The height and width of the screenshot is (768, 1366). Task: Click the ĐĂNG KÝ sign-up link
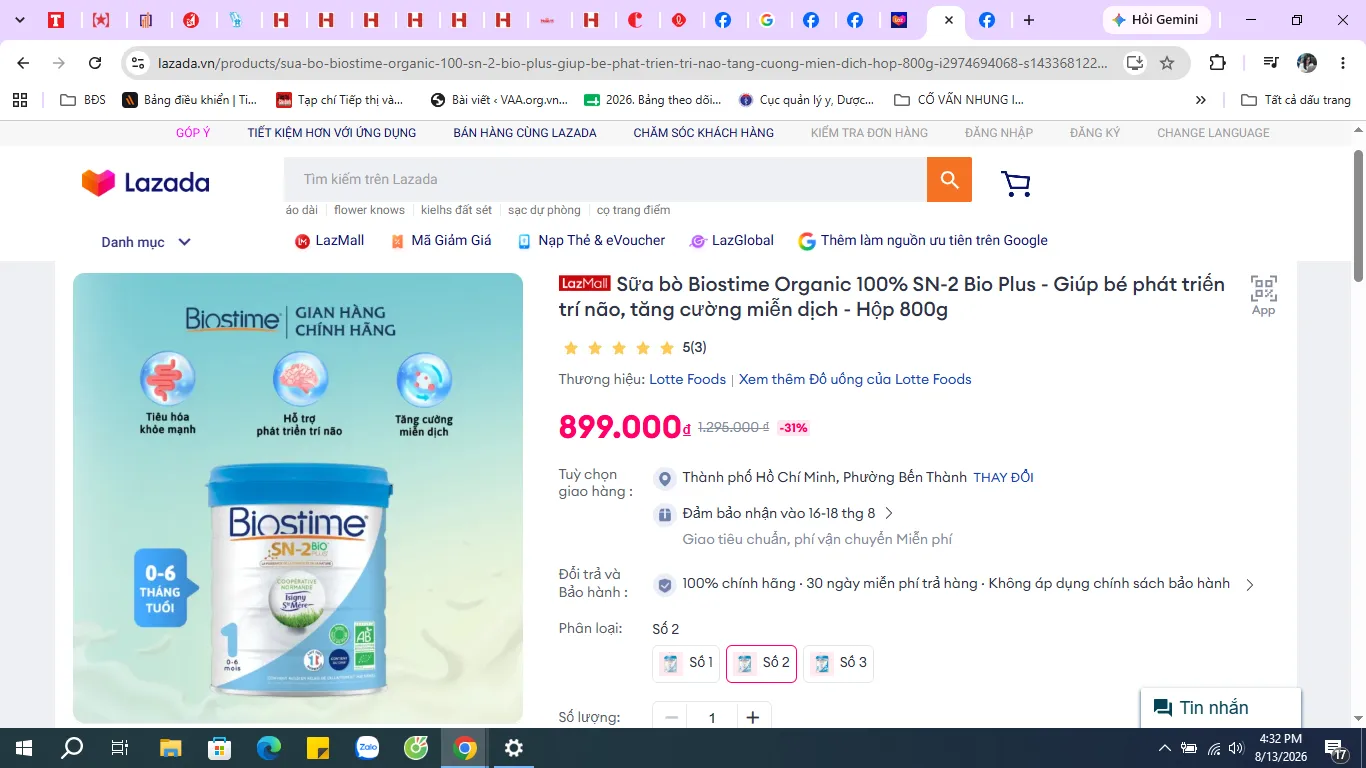pos(1095,133)
